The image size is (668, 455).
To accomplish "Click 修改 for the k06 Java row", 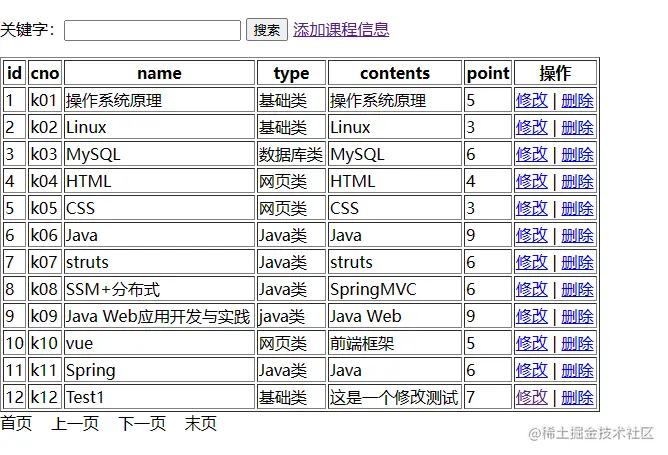I will point(531,235).
